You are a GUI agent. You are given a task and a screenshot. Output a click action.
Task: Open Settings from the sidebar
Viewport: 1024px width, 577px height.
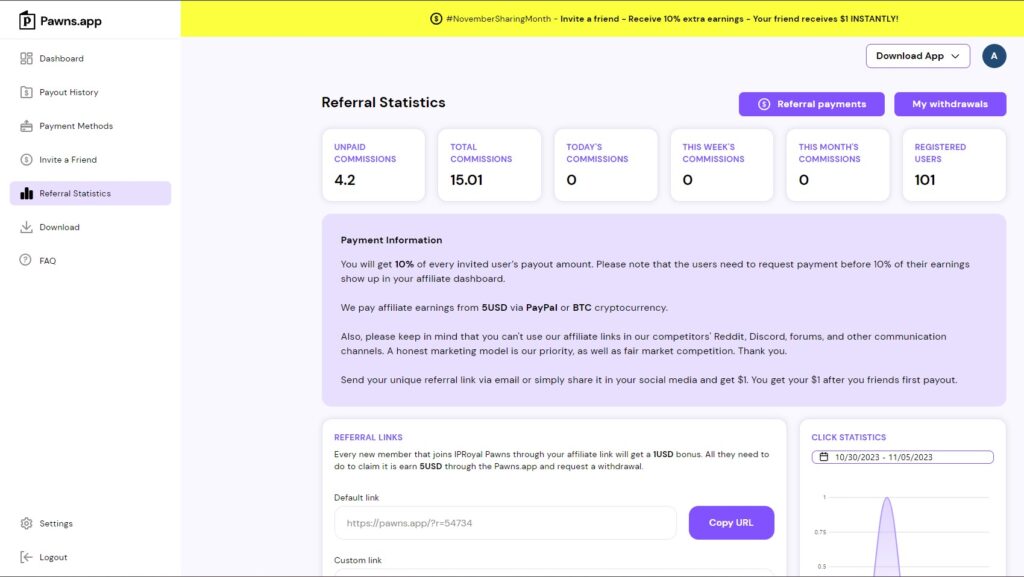pyautogui.click(x=90, y=523)
